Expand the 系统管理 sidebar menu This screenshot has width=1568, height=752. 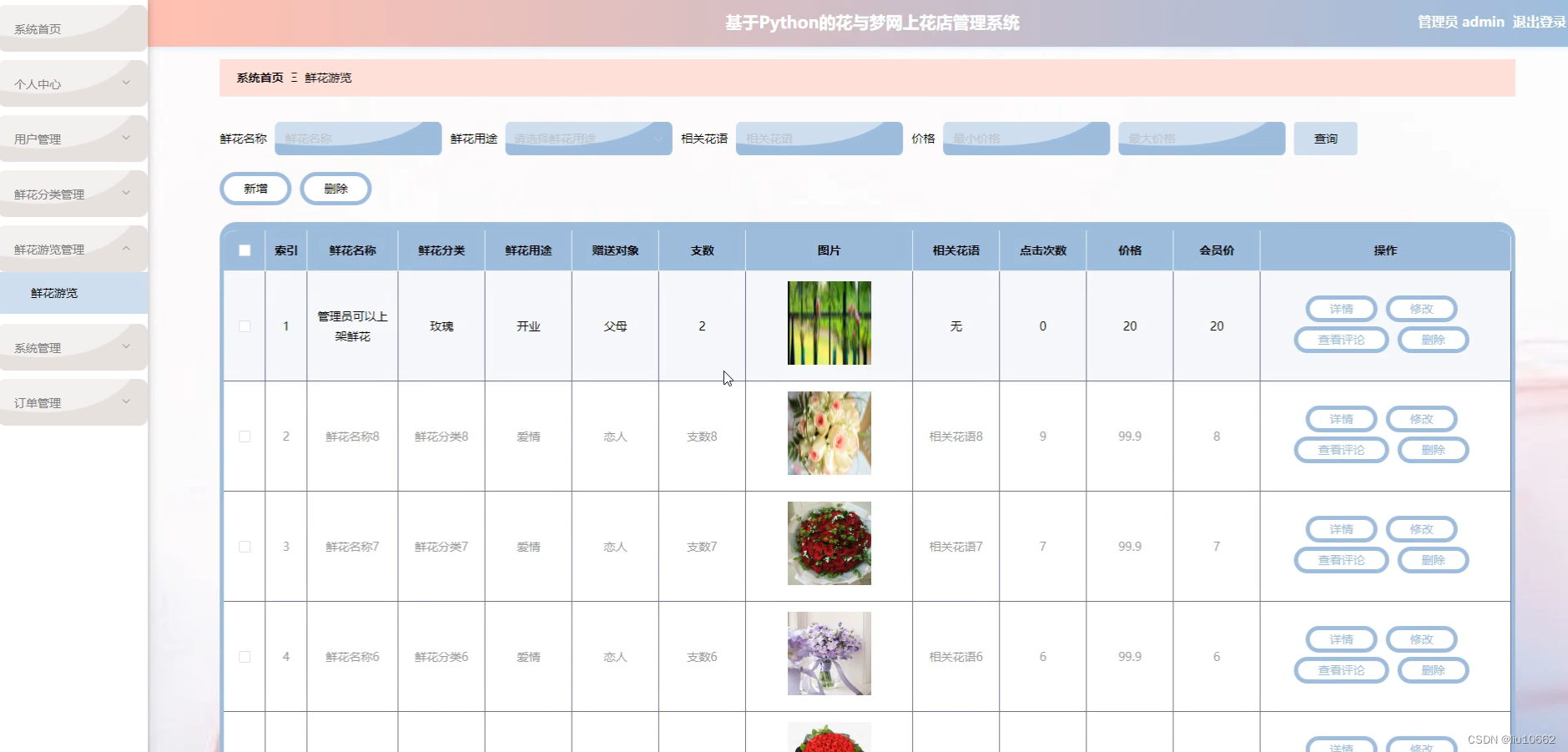pyautogui.click(x=73, y=346)
